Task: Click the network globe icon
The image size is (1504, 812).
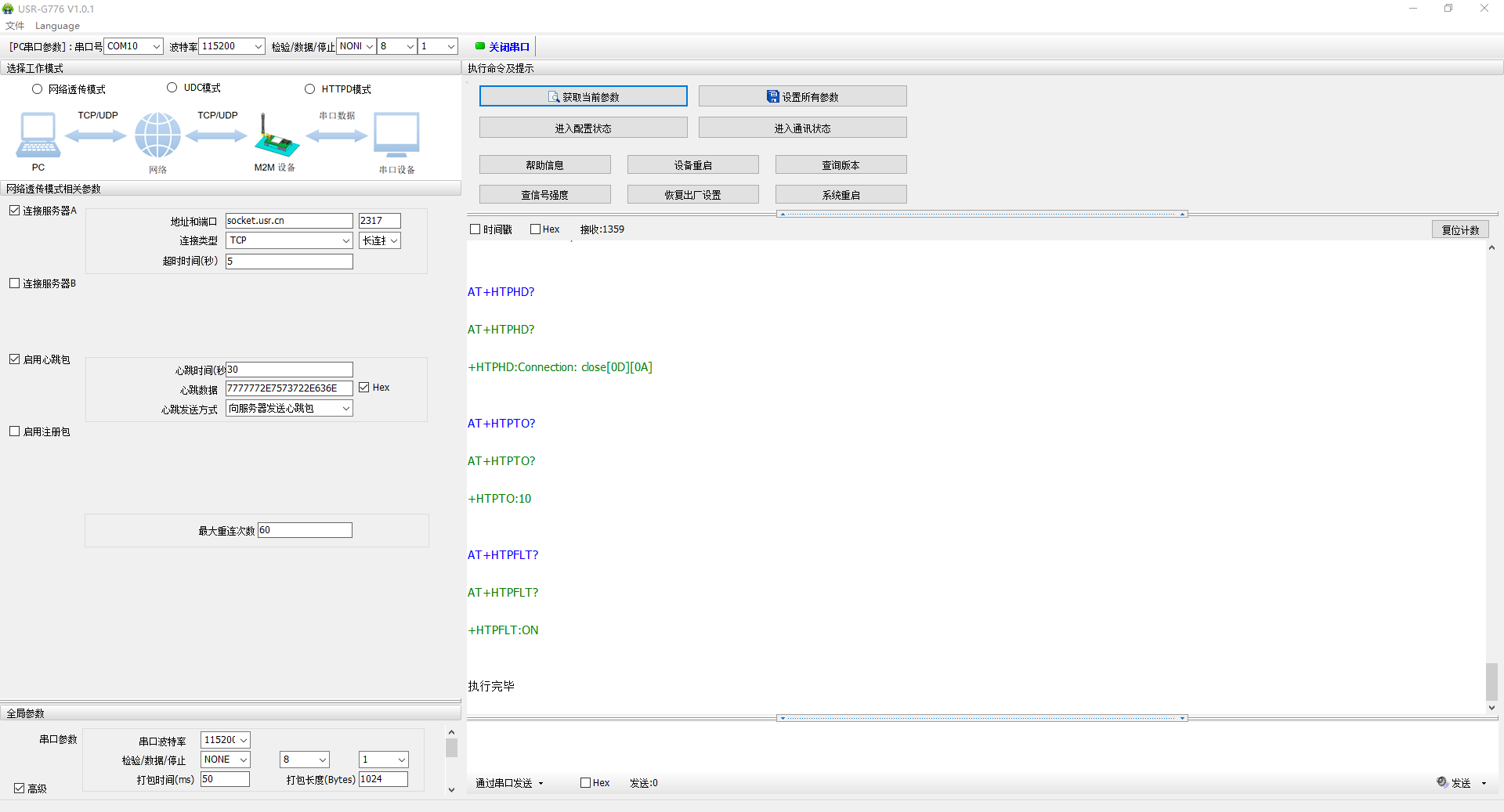Action: (x=157, y=135)
